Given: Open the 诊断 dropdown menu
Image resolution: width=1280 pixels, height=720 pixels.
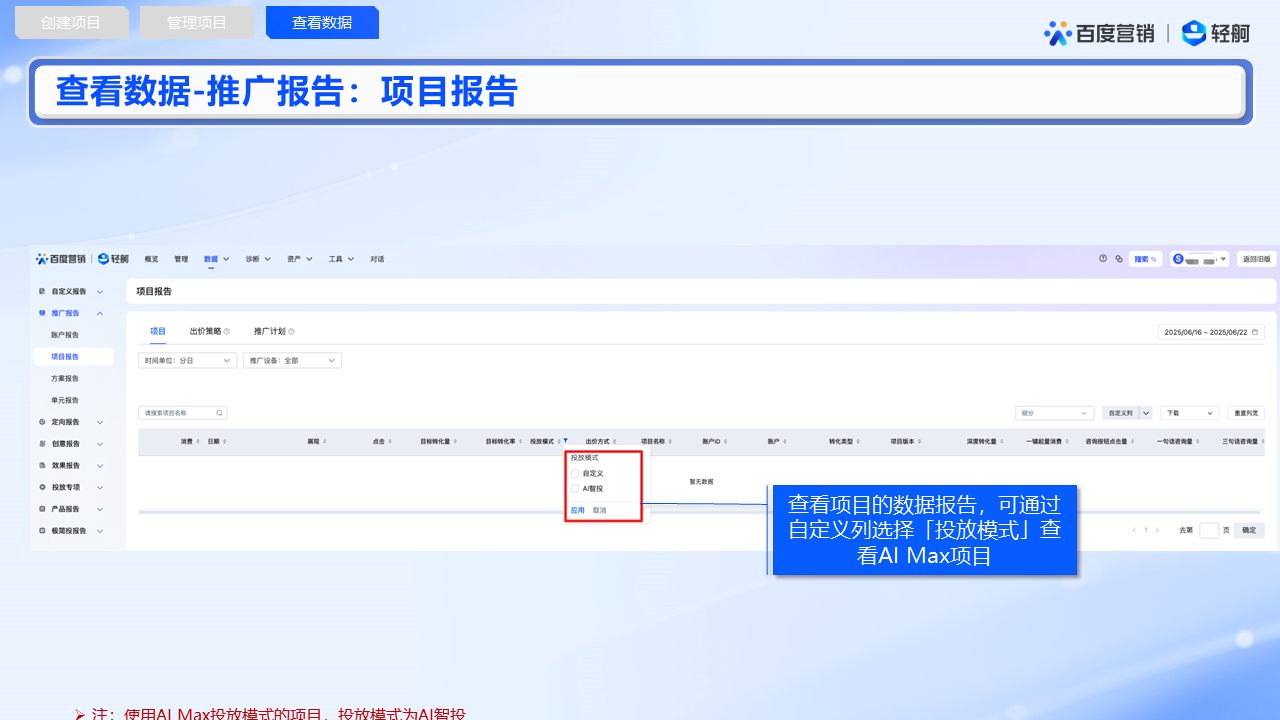Looking at the screenshot, I should point(258,259).
